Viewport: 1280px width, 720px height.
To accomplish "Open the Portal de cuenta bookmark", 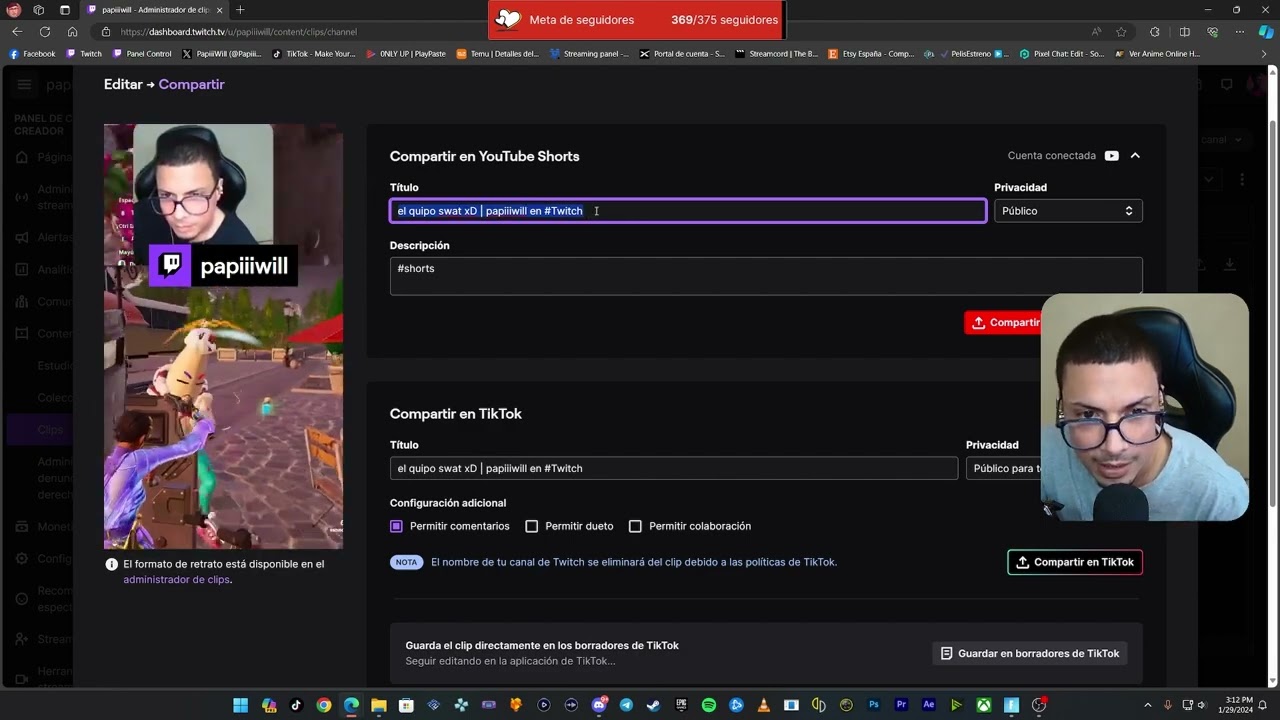I will point(682,54).
